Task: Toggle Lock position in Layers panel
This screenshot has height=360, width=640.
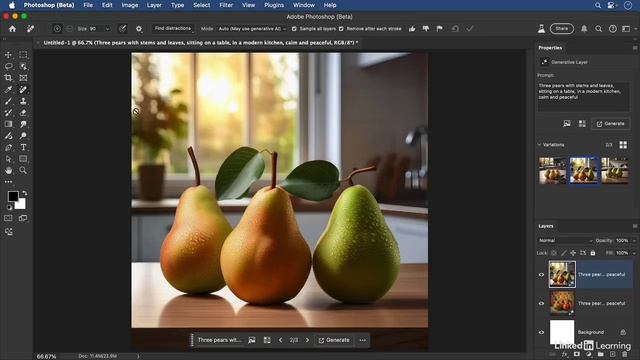Action: point(573,253)
